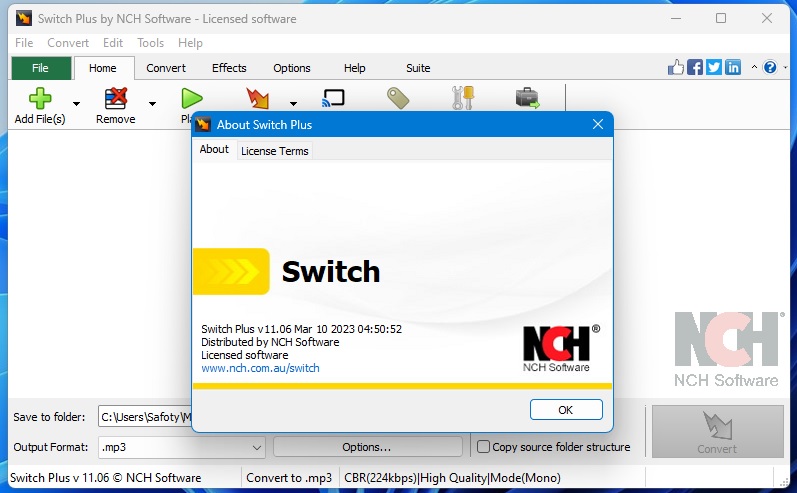
Task: Switch to the Help ribbon tab
Action: pyautogui.click(x=355, y=68)
